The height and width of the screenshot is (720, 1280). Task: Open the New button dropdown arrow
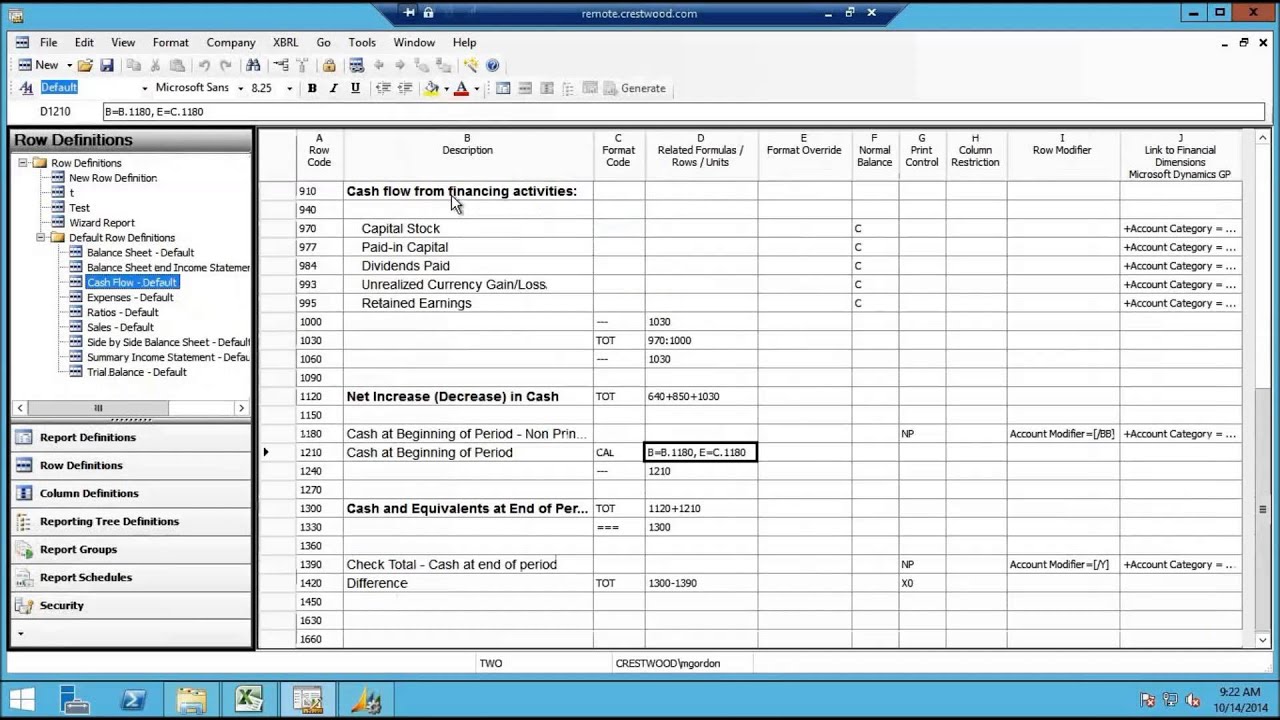pyautogui.click(x=69, y=65)
